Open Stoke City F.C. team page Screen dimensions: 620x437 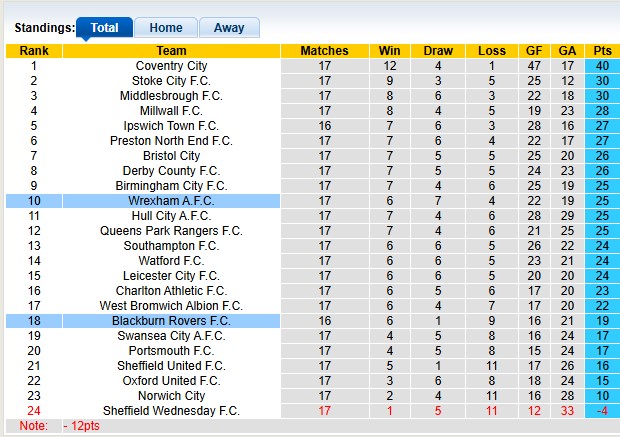pos(171,81)
